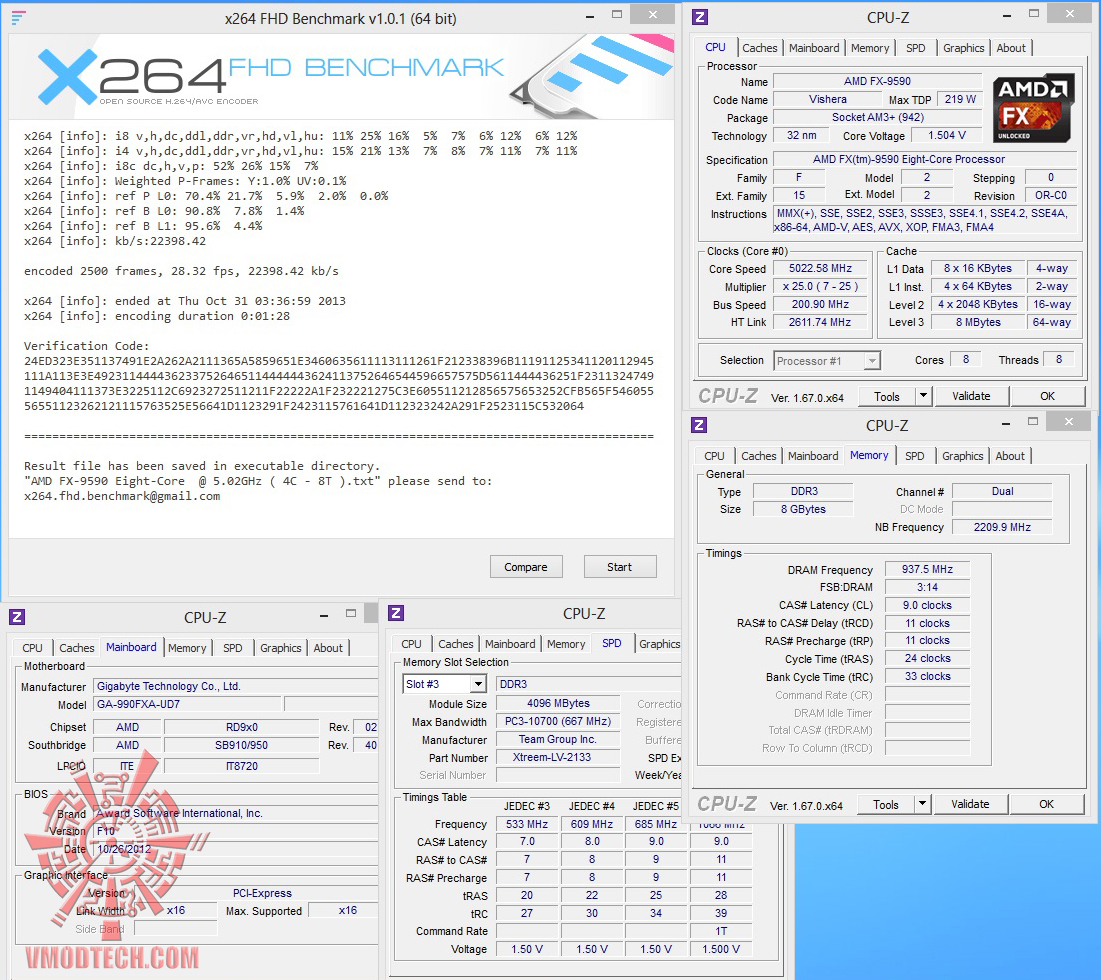
Task: Click the encoded 2500 frames result line
Action: (x=181, y=271)
